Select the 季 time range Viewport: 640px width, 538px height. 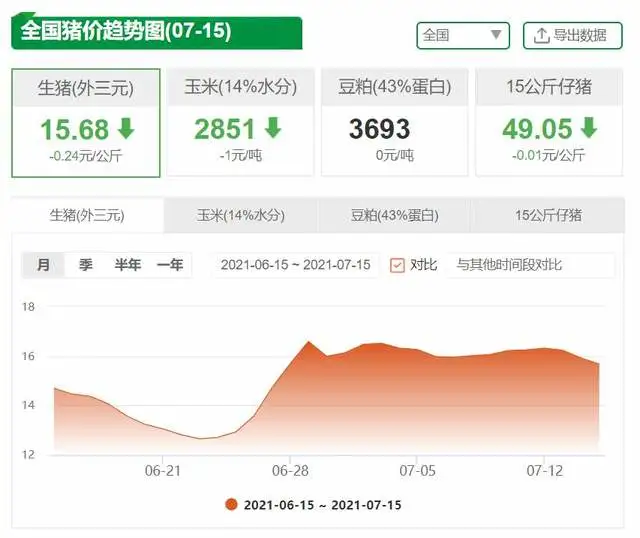[x=86, y=265]
